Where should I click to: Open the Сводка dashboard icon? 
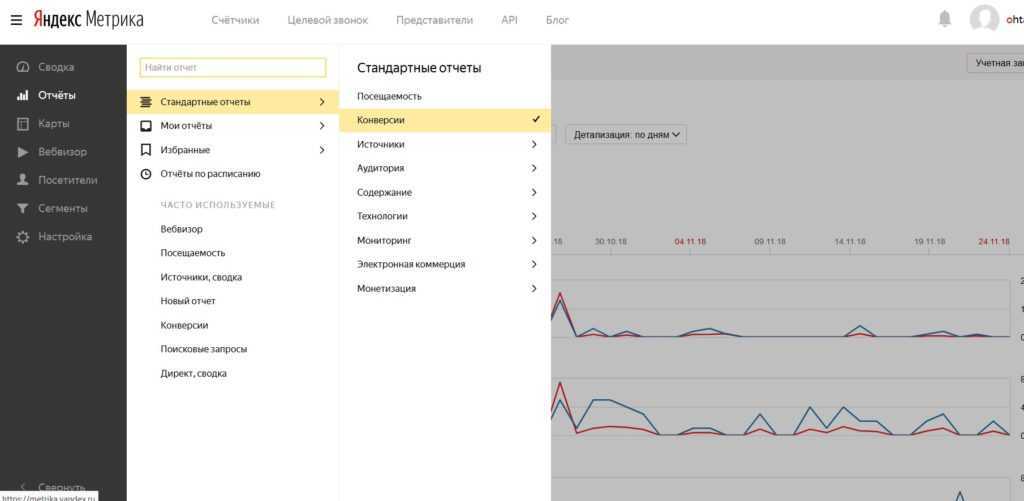point(23,67)
